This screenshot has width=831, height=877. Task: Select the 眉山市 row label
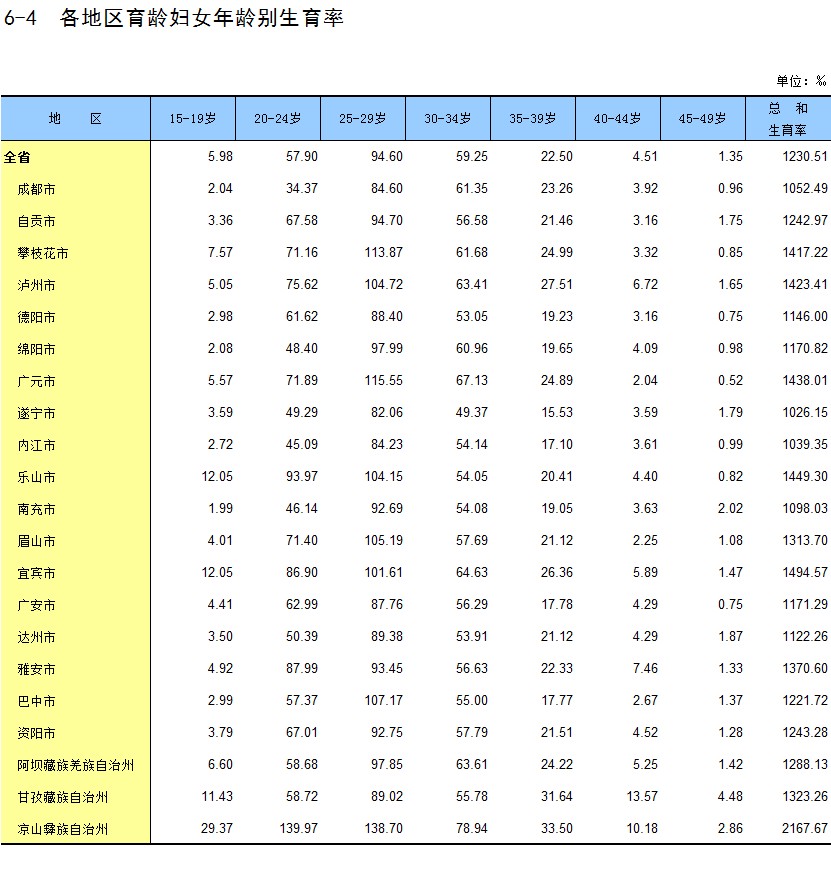click(x=36, y=541)
